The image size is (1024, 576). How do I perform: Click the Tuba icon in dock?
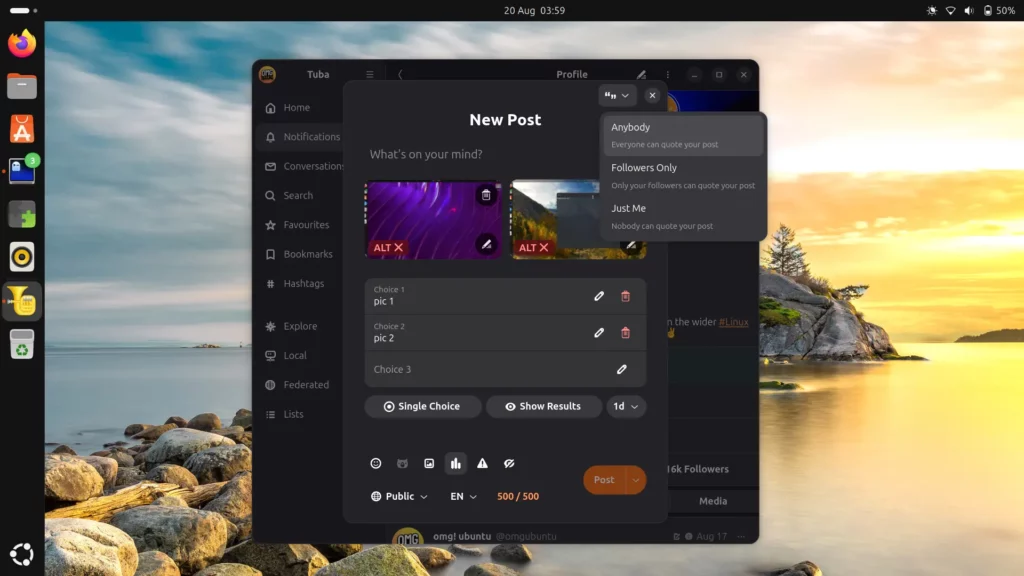pyautogui.click(x=22, y=301)
